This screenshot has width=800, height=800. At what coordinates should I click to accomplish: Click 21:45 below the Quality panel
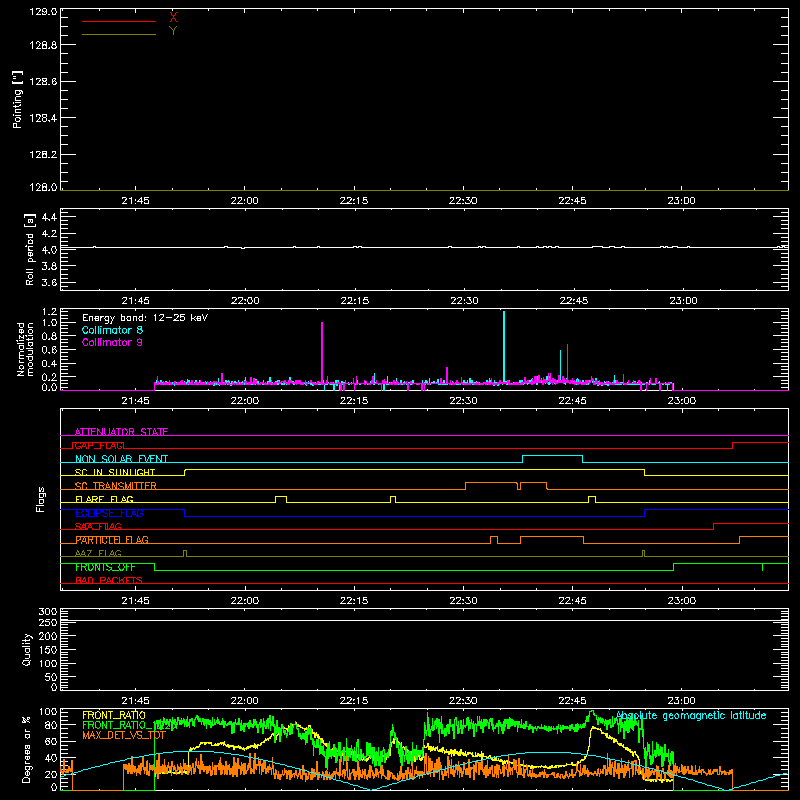136,701
